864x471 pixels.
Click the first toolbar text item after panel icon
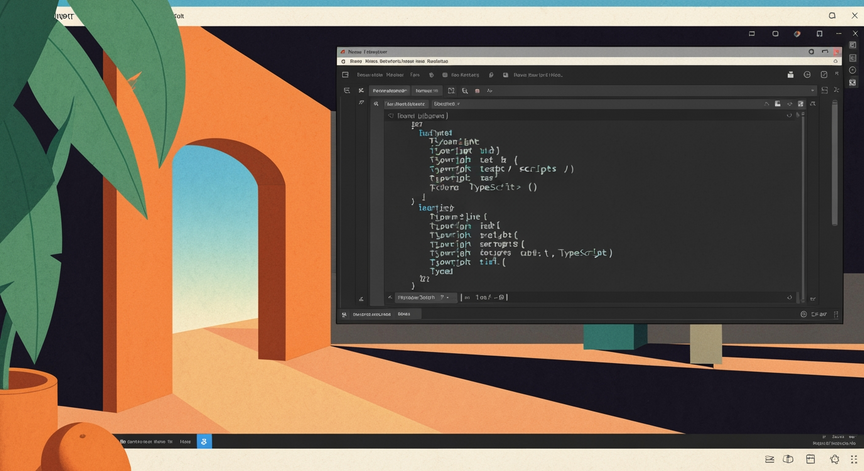click(x=369, y=75)
